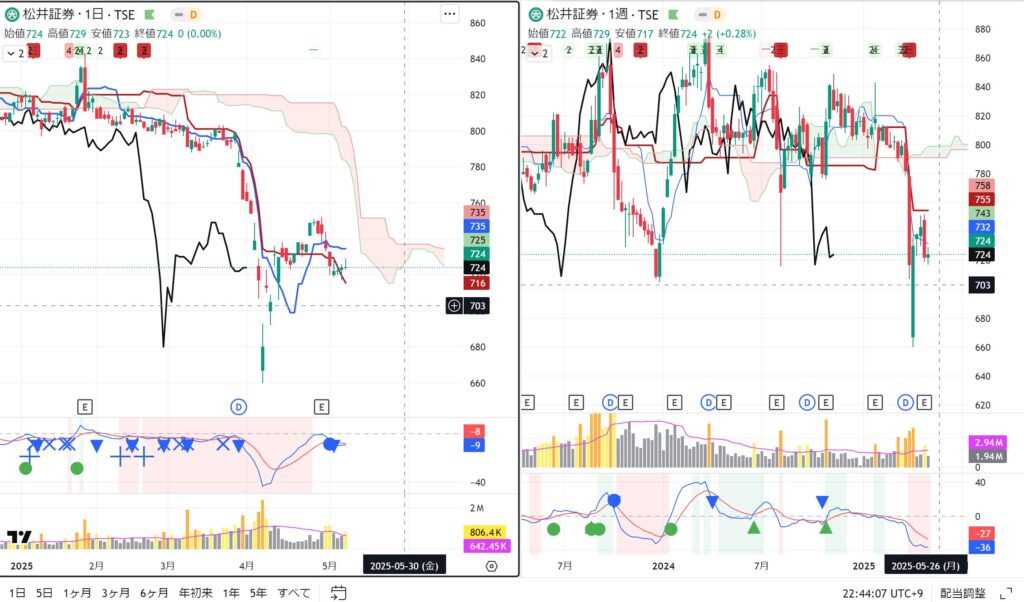Click the 安値717 value on weekly chart legend
The height and width of the screenshot is (602, 1024).
[634, 33]
